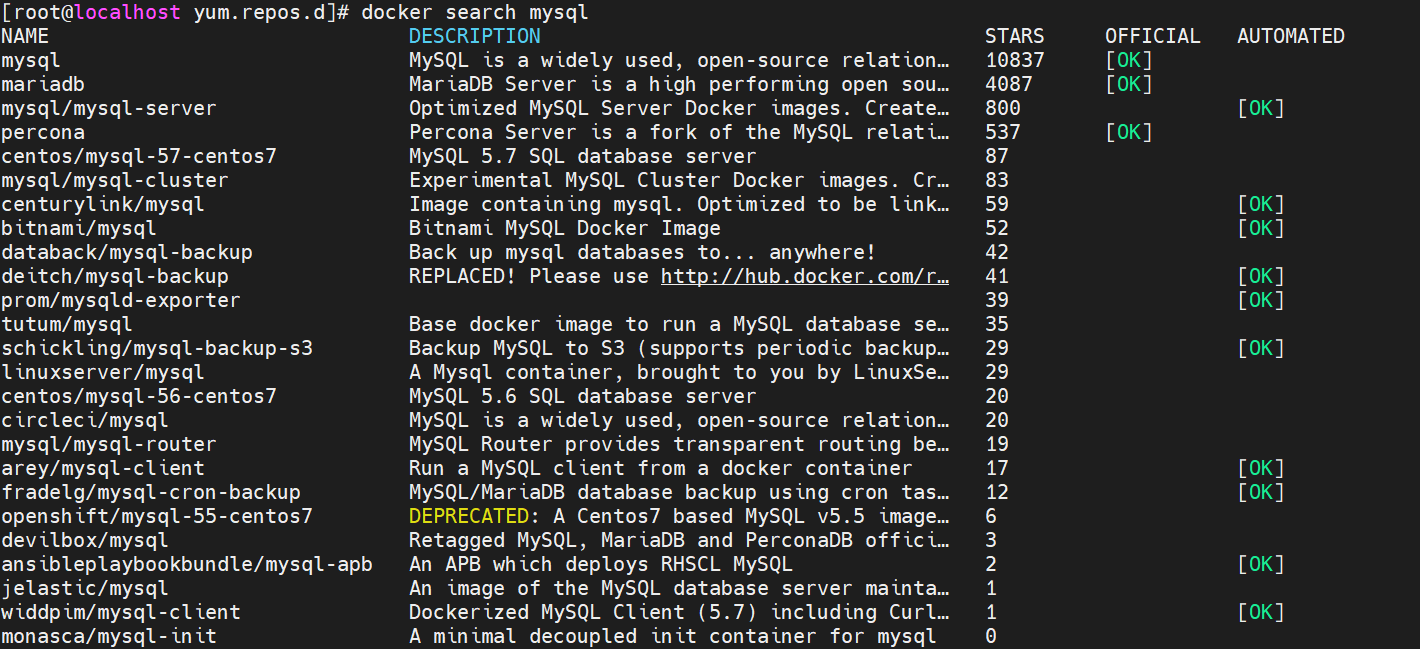Click the docker search mysql command text

click(x=474, y=12)
